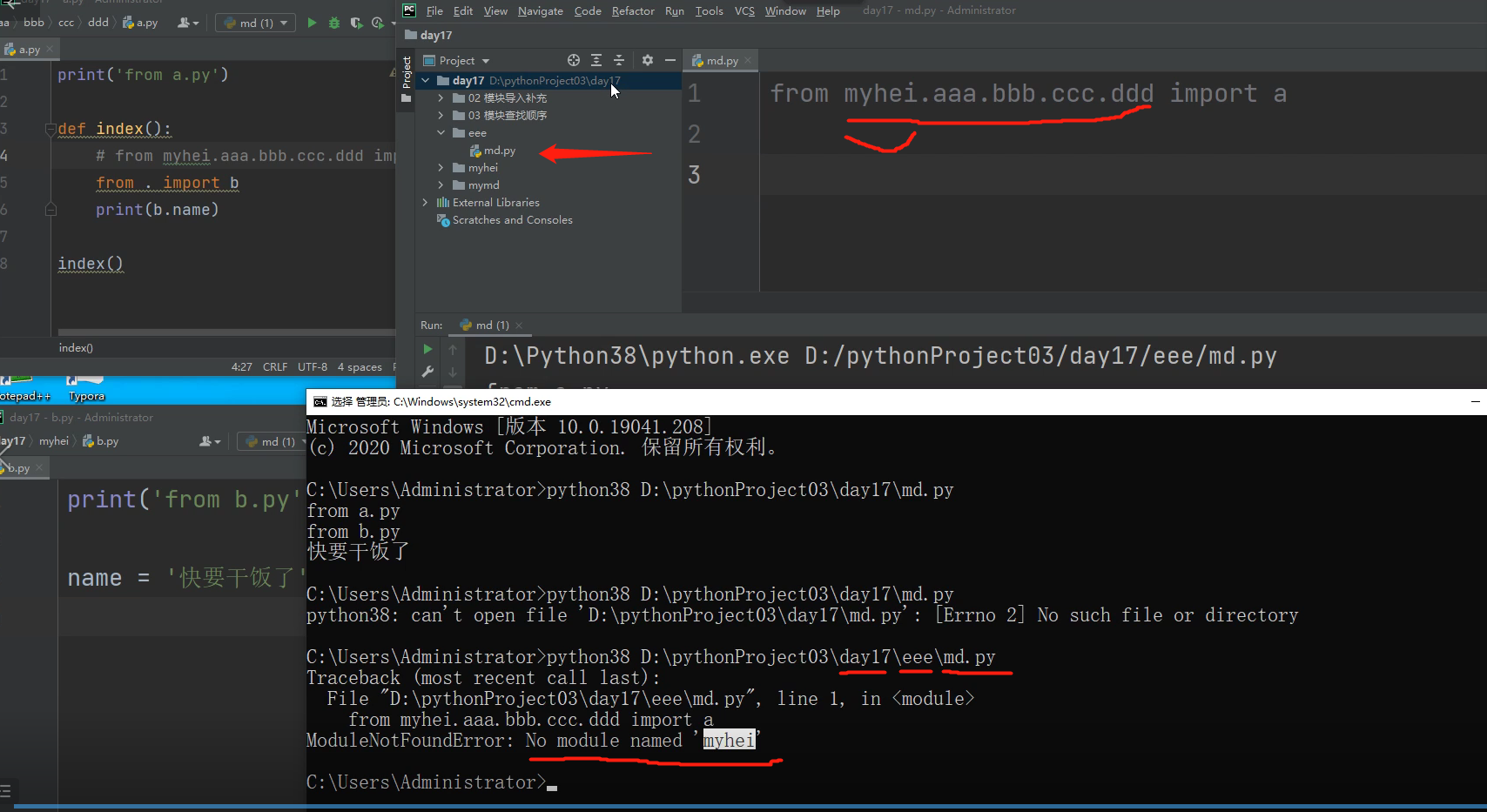The height and width of the screenshot is (812, 1487).
Task: Expand the '02 模块导入补充' folder
Action: (x=441, y=98)
